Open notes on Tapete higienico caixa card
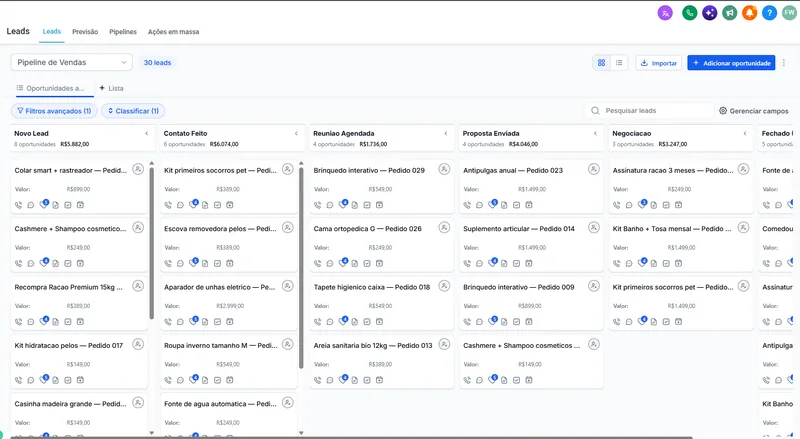Image resolution: width=800 pixels, height=439 pixels. 354,322
